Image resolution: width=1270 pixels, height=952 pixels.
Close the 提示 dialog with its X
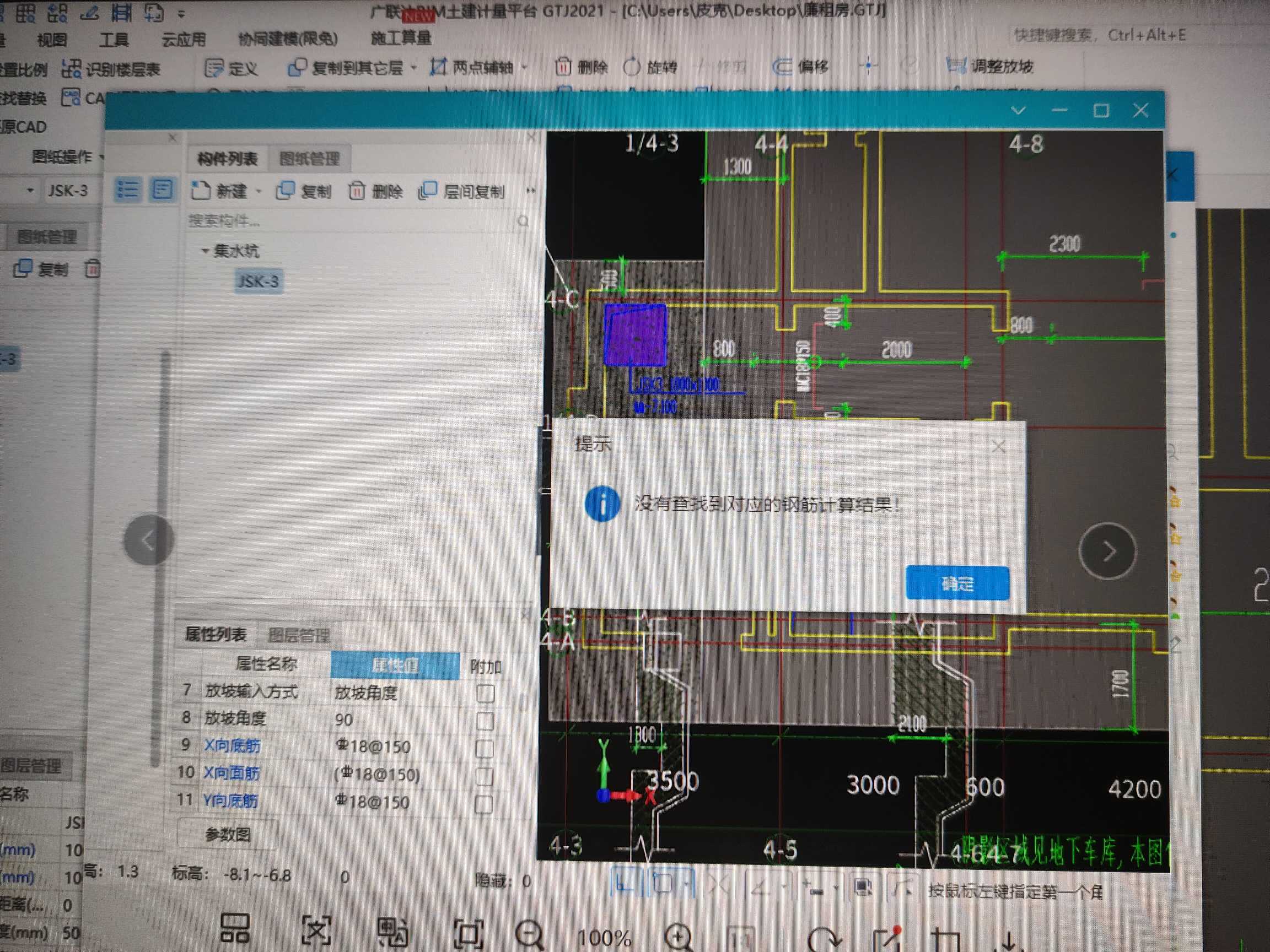click(998, 446)
